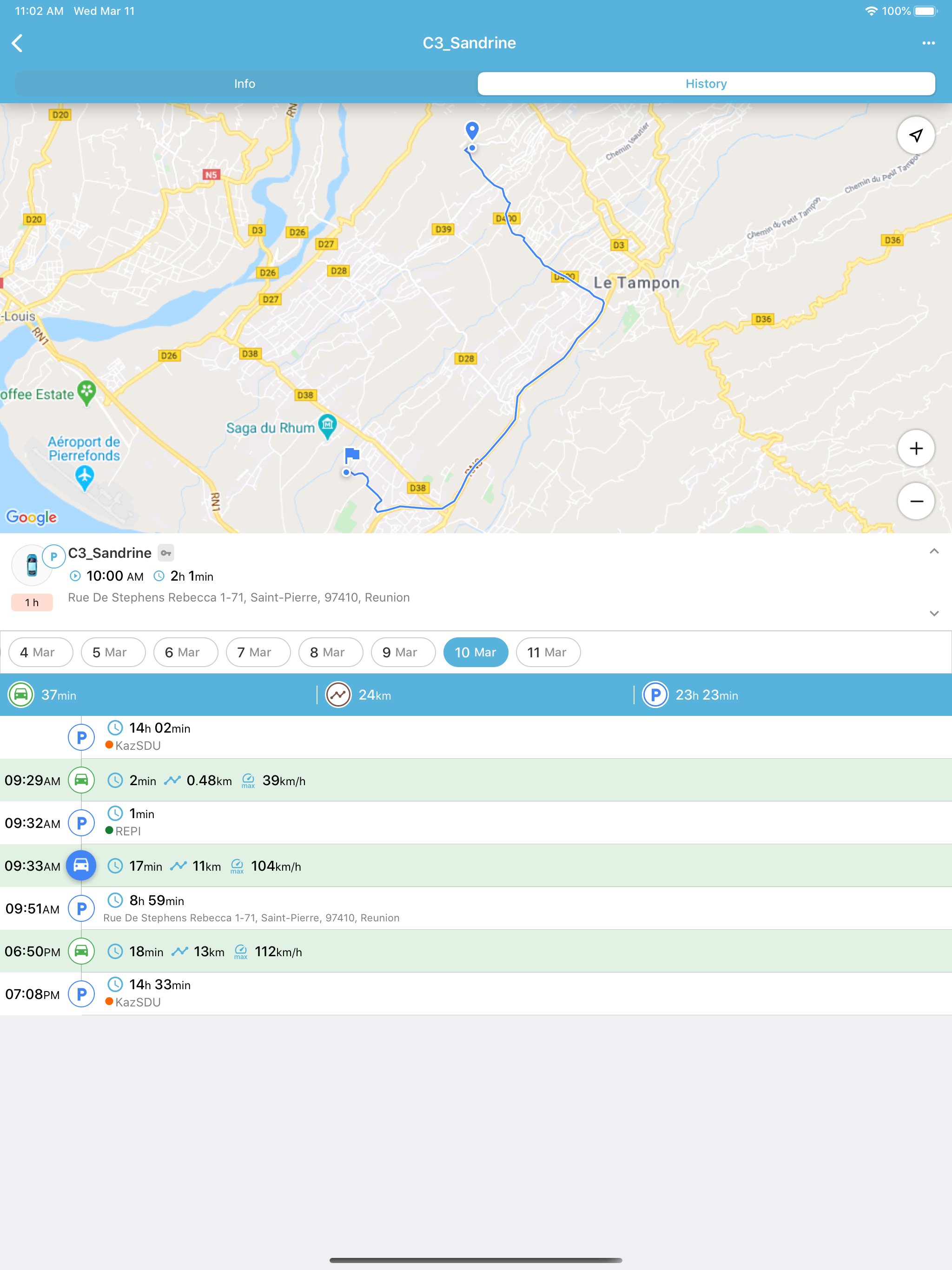Select the 11 Mar date chip

pyautogui.click(x=549, y=652)
